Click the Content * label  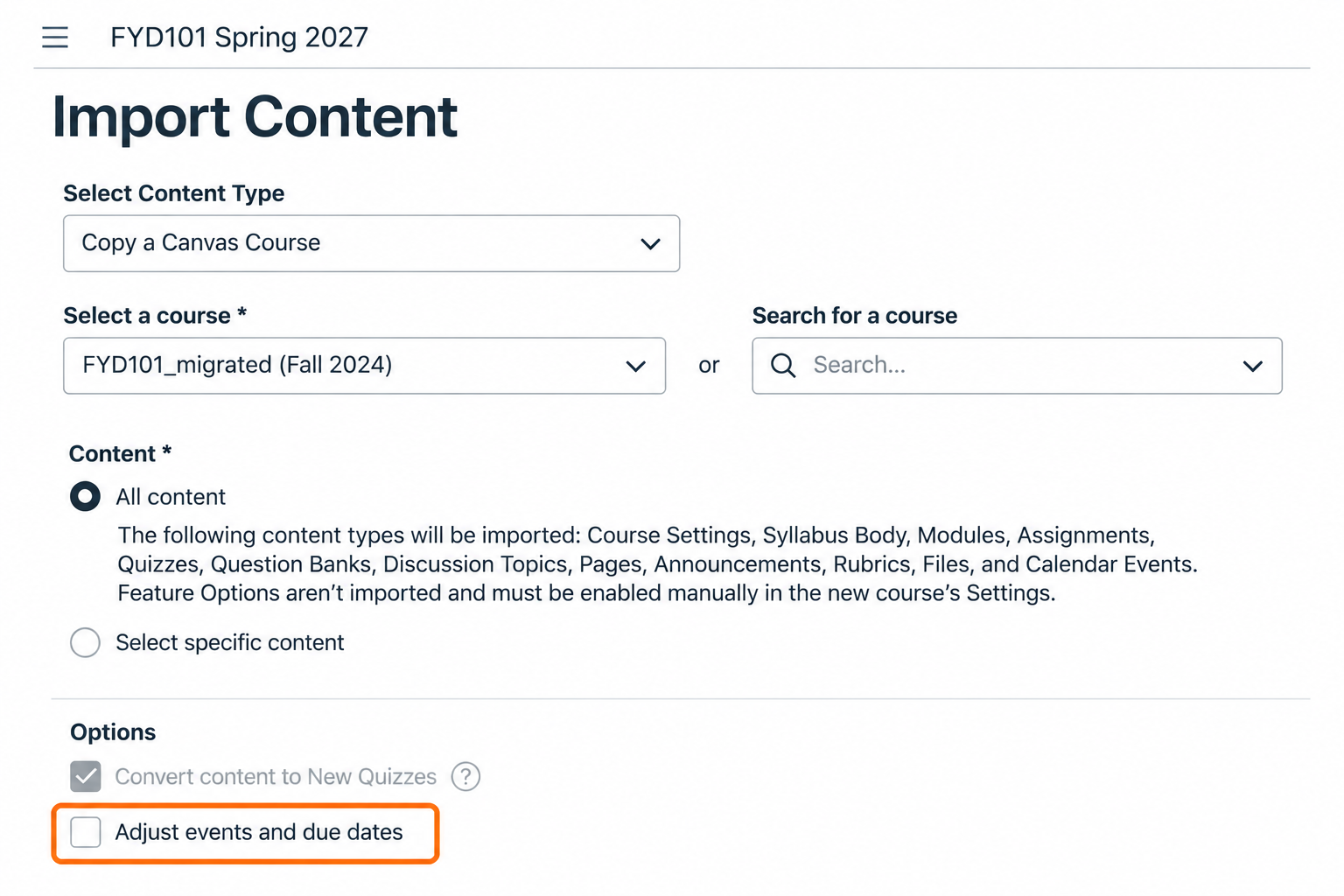pyautogui.click(x=120, y=454)
